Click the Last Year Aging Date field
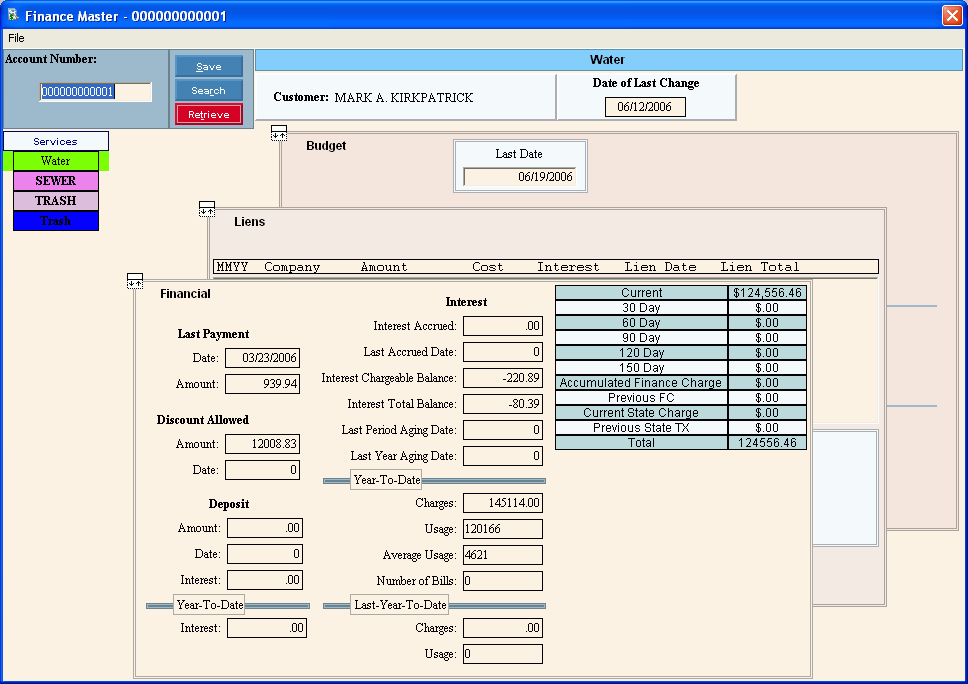The image size is (968, 684). (503, 456)
